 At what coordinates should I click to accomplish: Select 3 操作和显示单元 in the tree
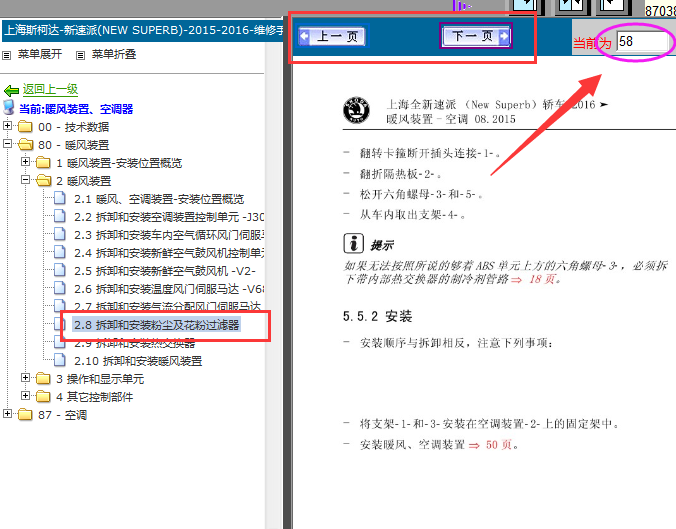pos(100,379)
